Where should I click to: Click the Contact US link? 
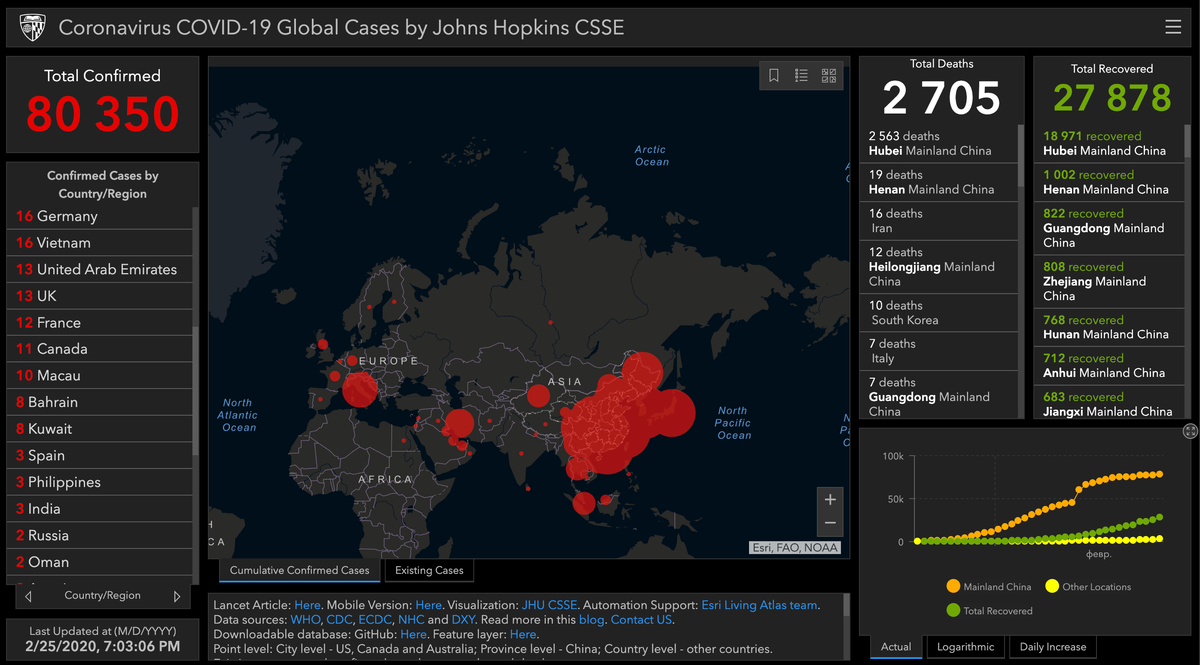pyautogui.click(x=642, y=620)
